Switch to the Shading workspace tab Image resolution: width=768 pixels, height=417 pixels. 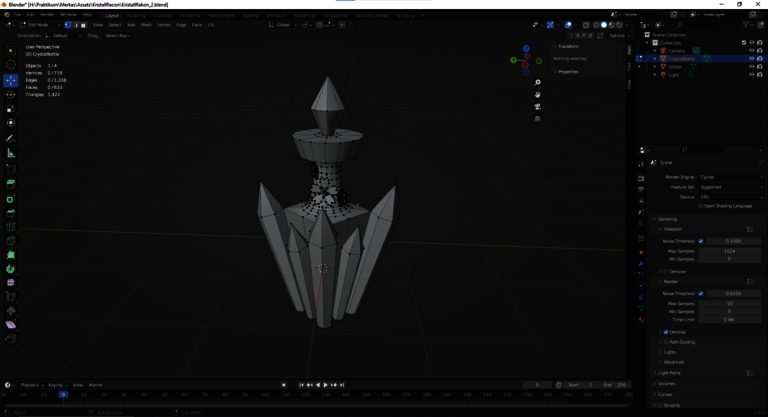coord(250,16)
